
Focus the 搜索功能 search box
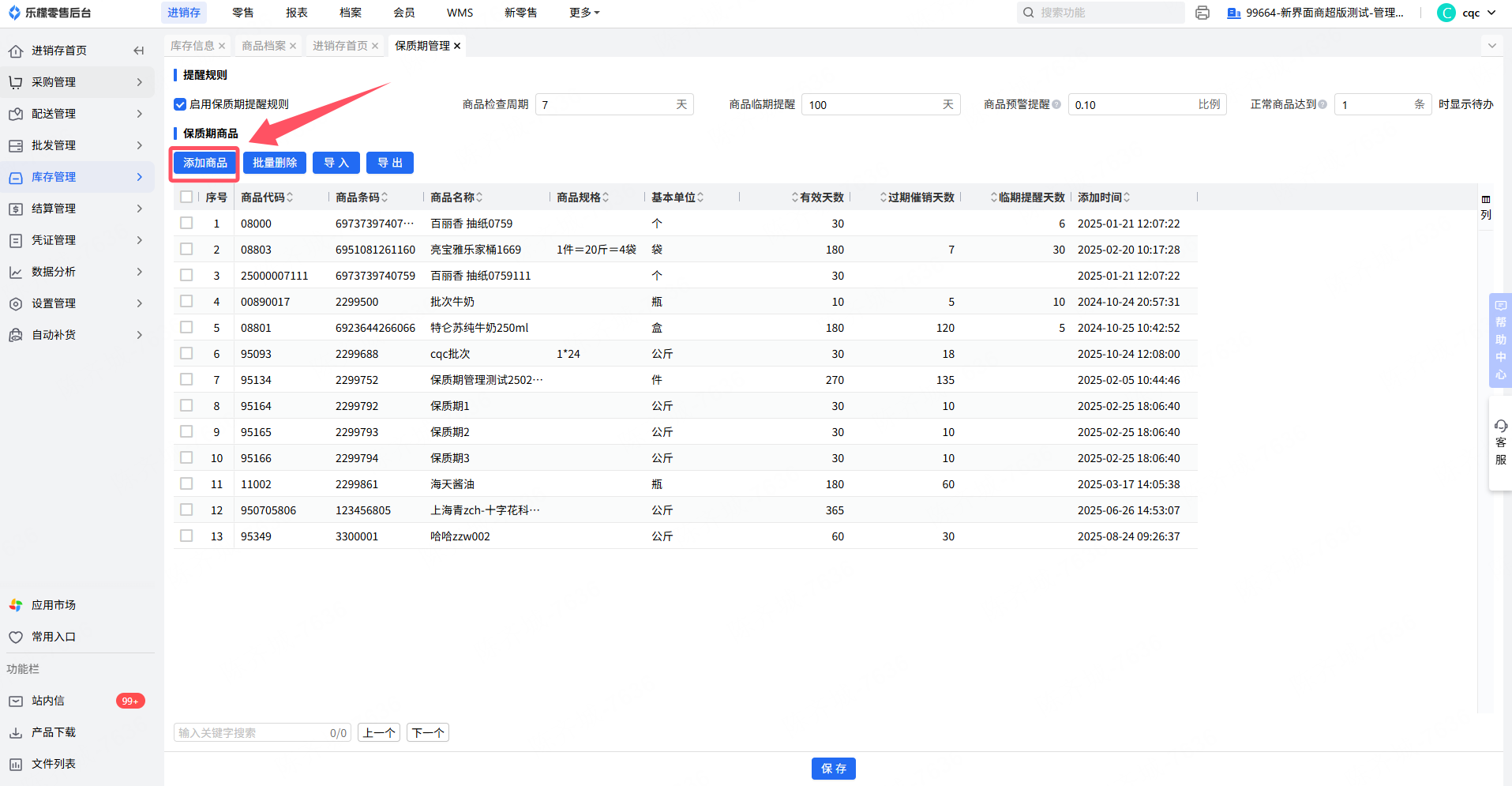[1101, 13]
